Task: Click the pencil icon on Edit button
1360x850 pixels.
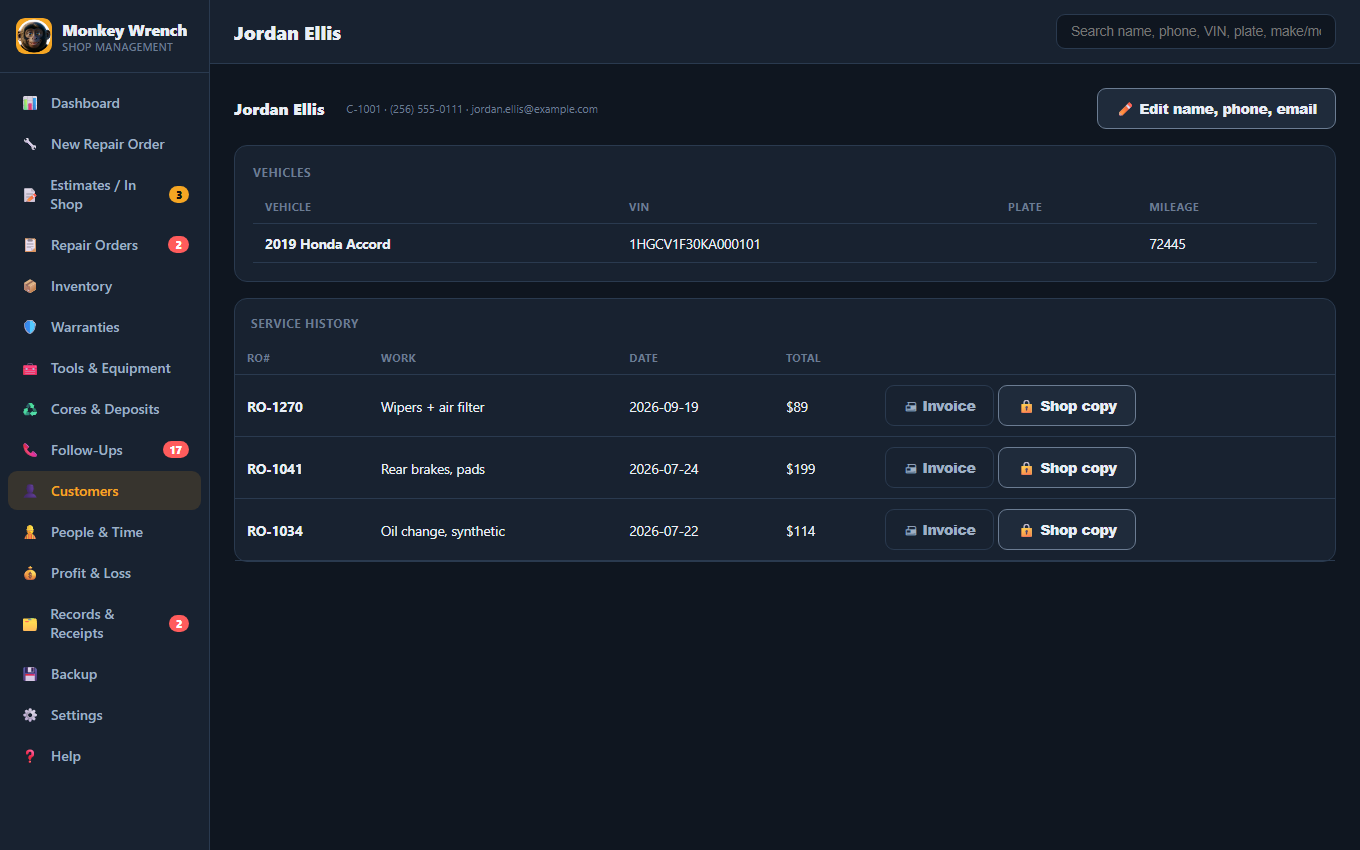Action: (1125, 109)
